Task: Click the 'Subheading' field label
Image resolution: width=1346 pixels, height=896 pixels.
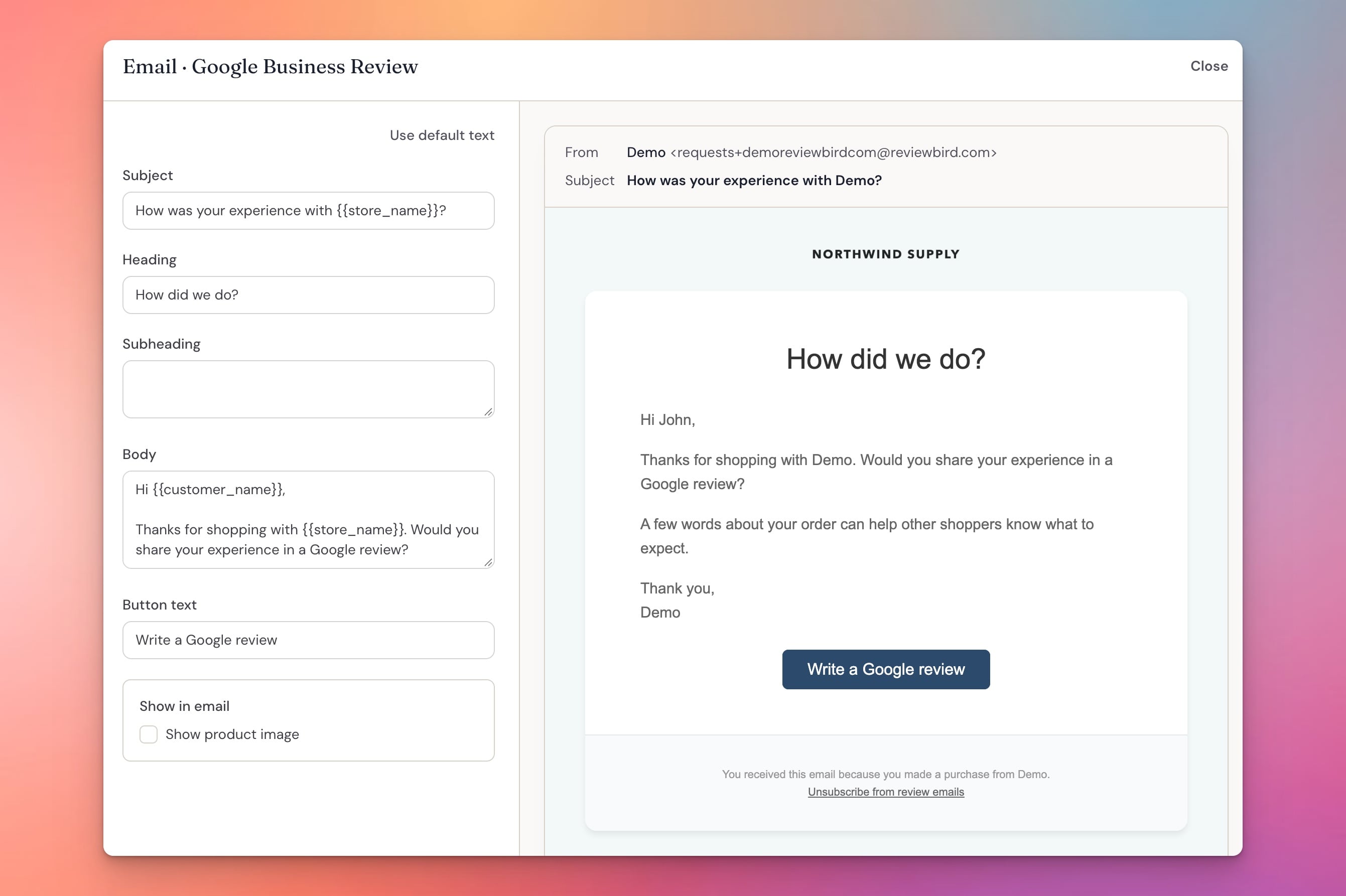Action: pos(162,344)
